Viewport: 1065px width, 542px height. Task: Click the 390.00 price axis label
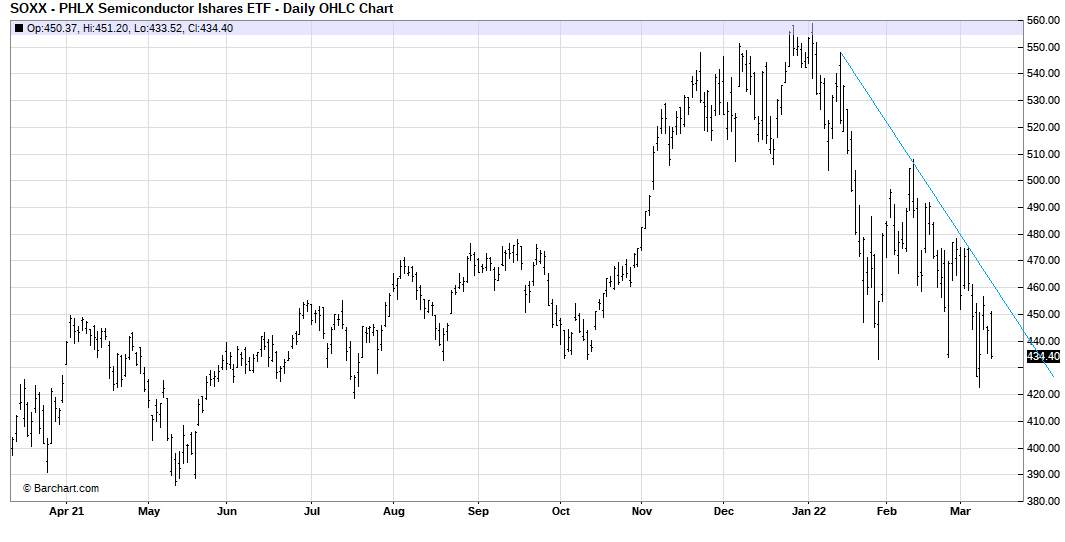tap(1043, 474)
